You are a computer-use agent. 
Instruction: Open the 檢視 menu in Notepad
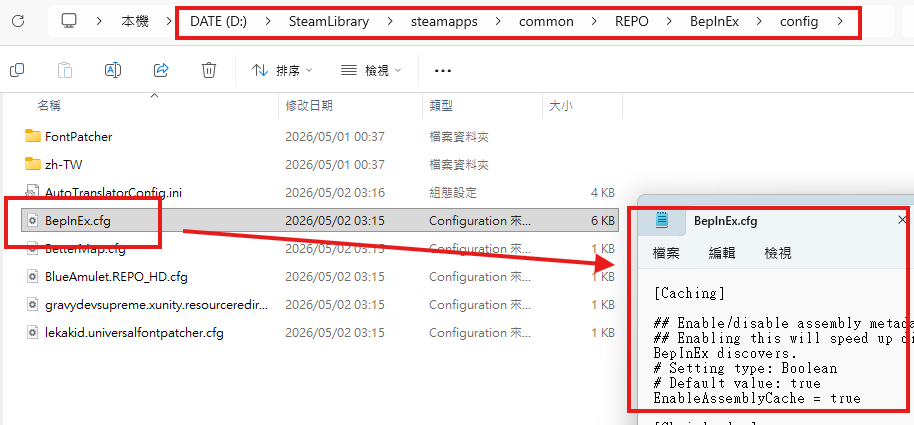pyautogui.click(x=778, y=253)
